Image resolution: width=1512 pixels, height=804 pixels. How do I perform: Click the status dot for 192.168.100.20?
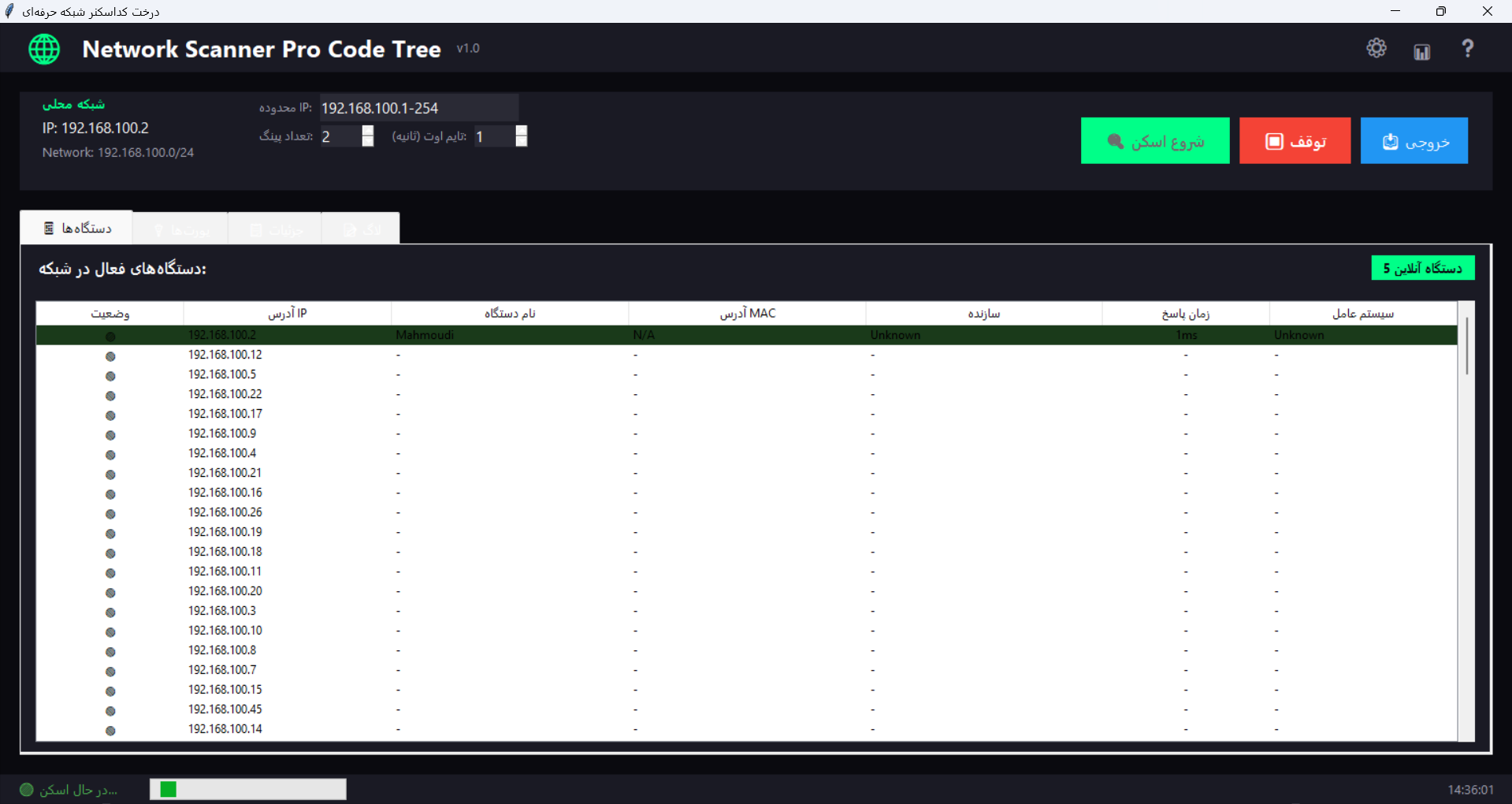pos(110,593)
